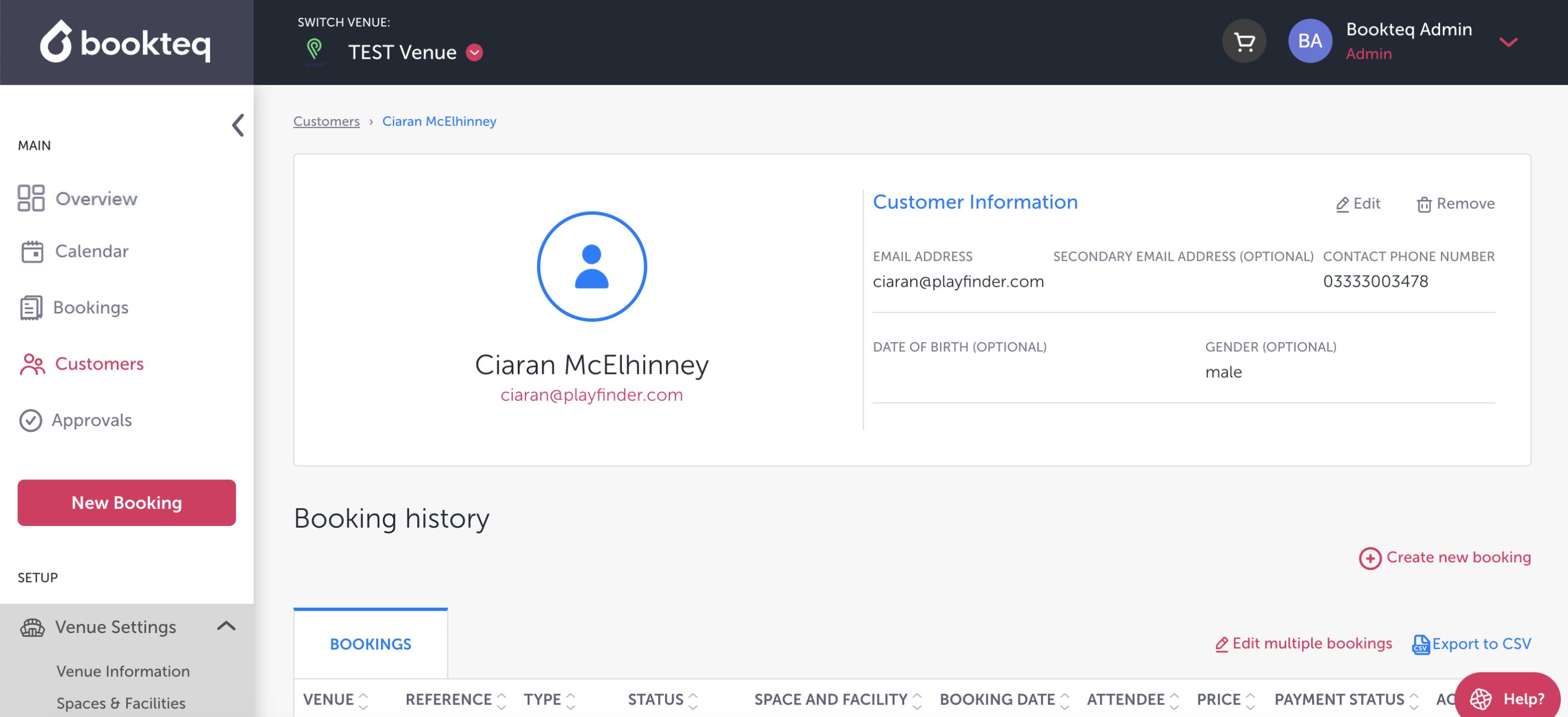Open the Bookteq Admin account menu chevron
This screenshot has height=717, width=1568.
click(x=1508, y=42)
